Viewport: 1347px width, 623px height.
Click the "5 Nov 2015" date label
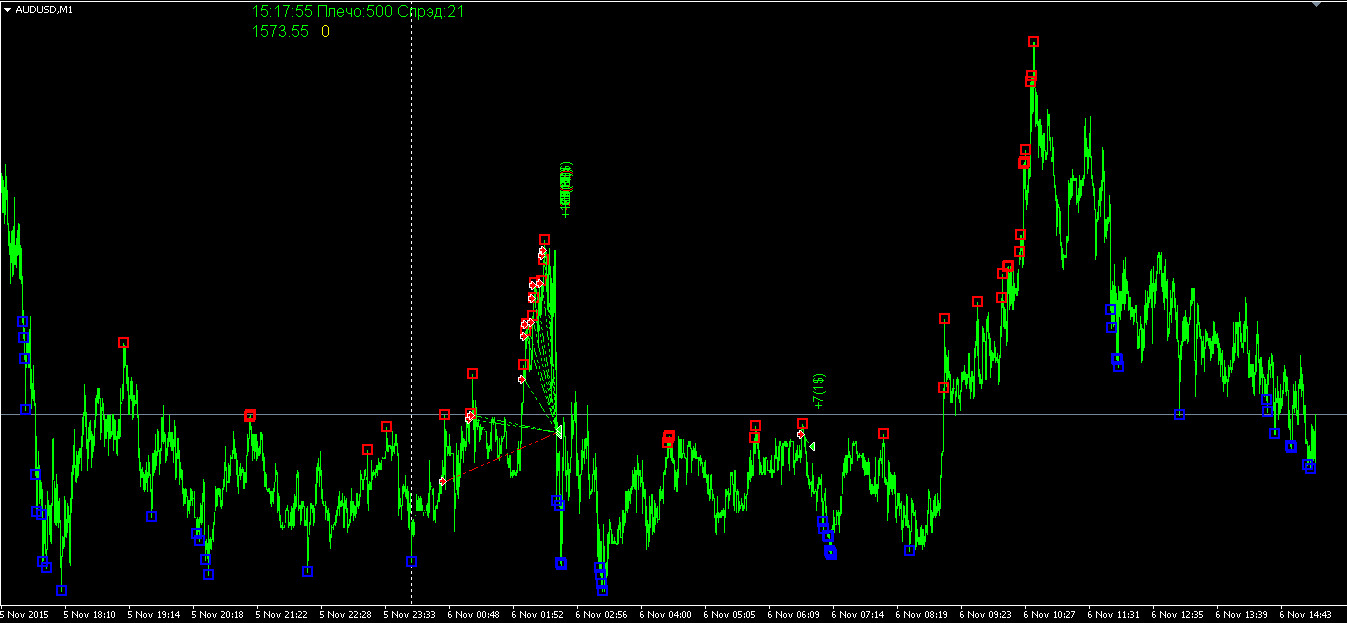24,615
